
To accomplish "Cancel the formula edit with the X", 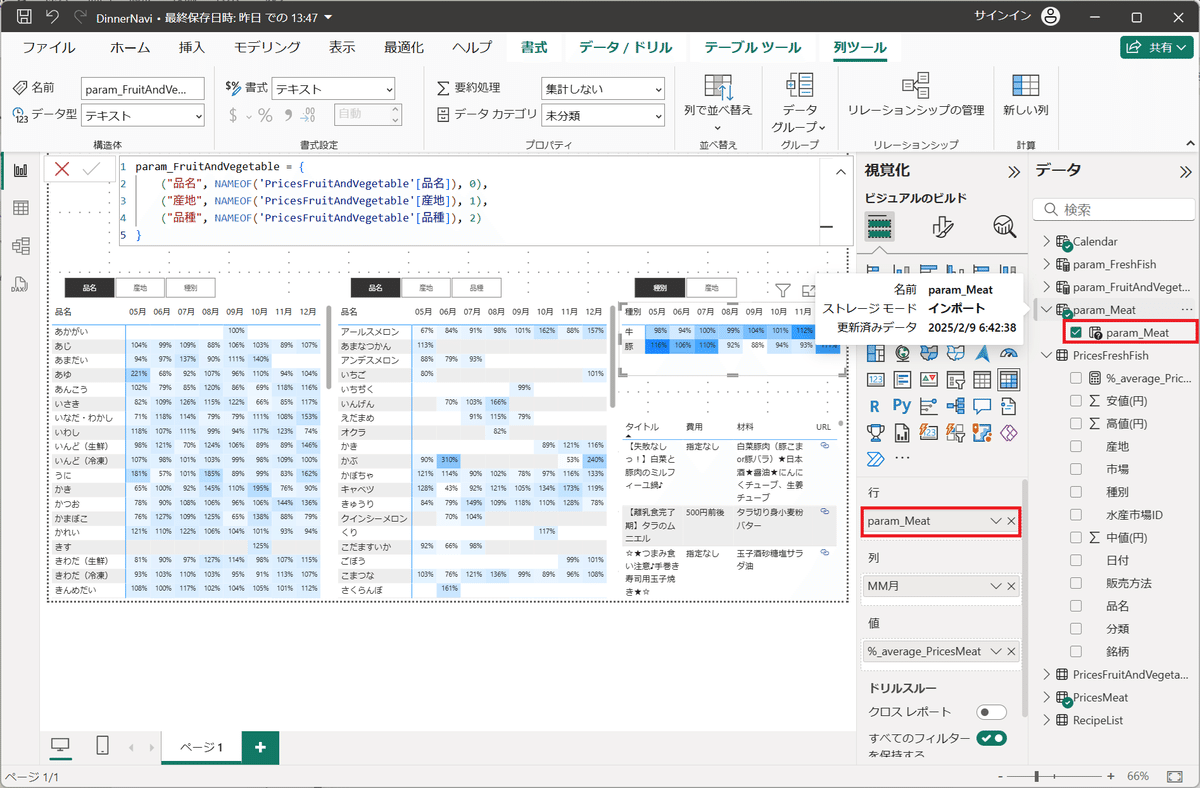I will 62,169.
